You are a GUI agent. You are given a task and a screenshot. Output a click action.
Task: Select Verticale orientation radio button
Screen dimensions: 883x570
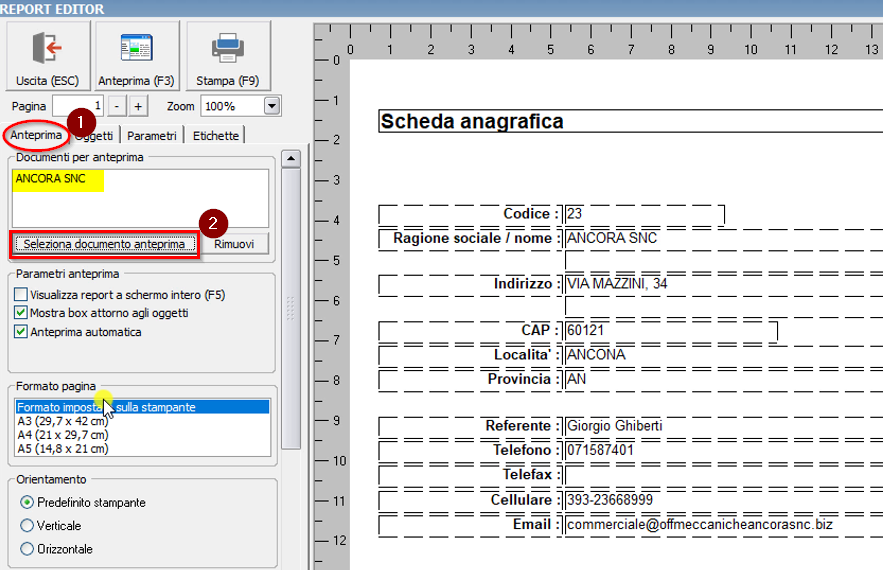click(x=27, y=525)
